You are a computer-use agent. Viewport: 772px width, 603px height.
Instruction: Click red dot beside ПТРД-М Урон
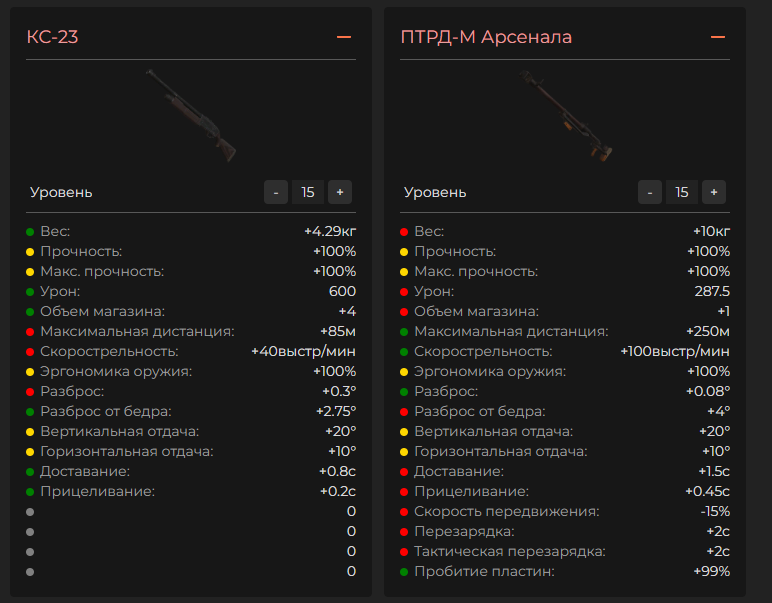pos(404,292)
